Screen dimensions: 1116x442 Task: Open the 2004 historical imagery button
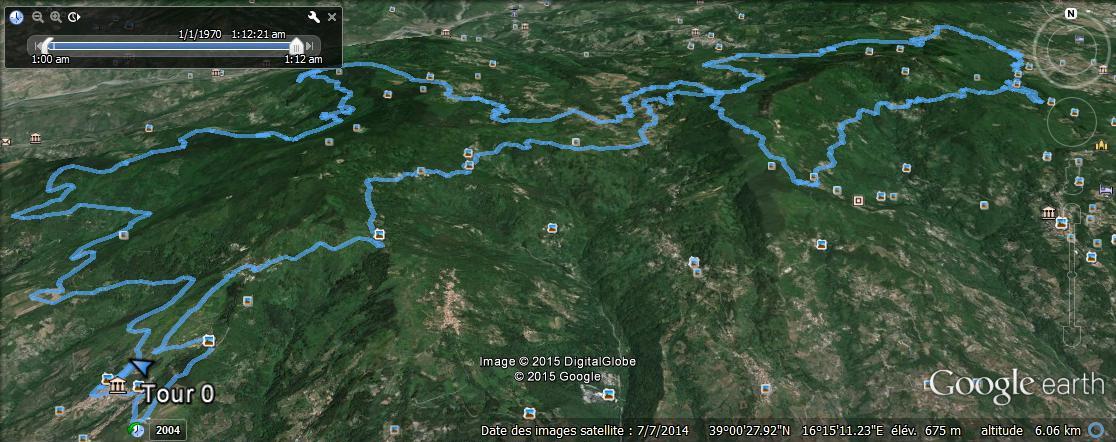(x=168, y=430)
